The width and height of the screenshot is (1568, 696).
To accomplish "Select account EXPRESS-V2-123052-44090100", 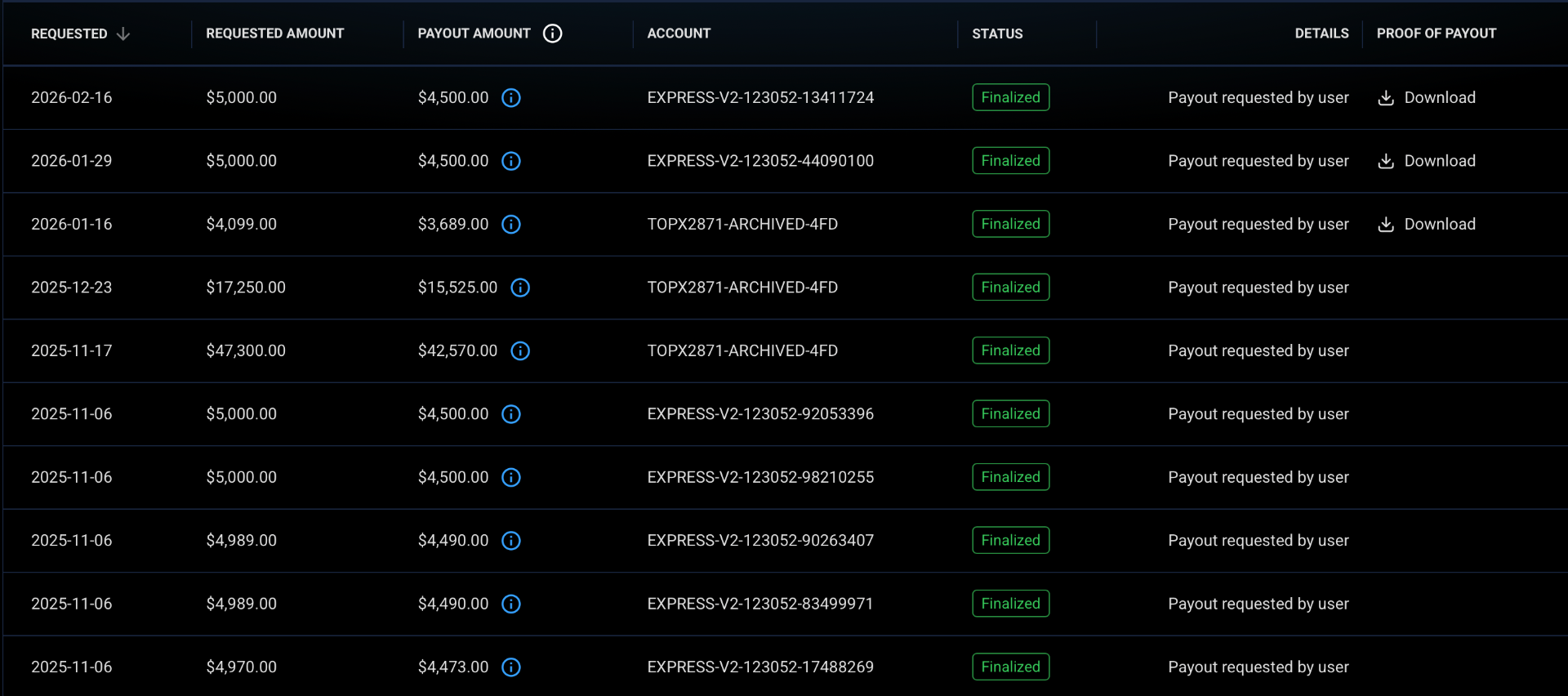I will (x=760, y=161).
